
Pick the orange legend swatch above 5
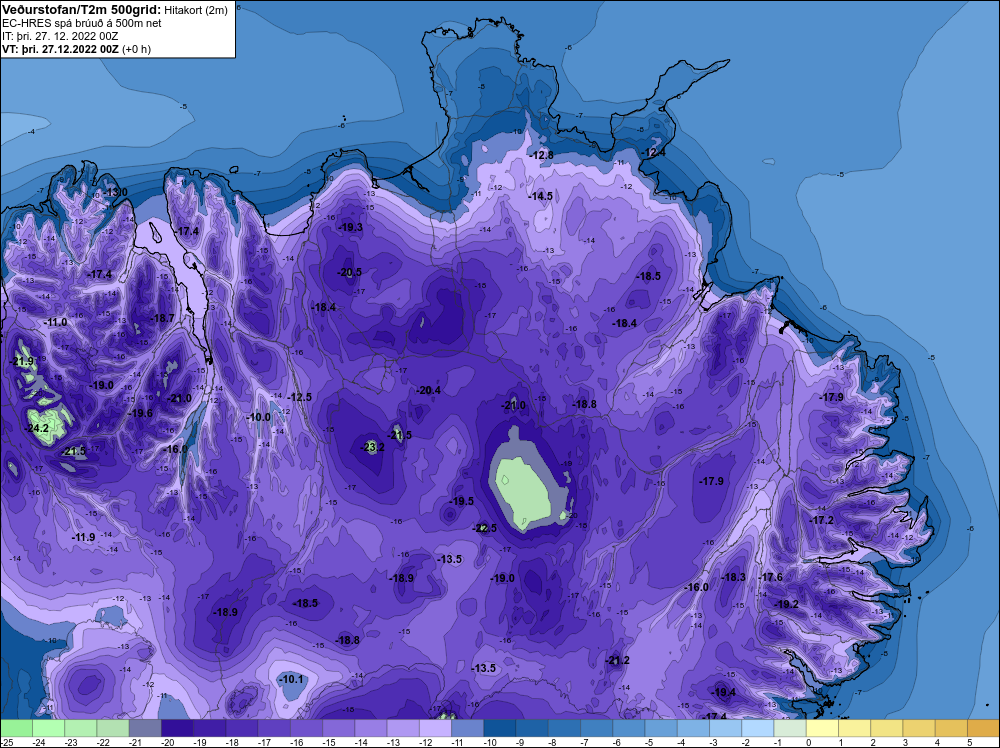coord(983,728)
